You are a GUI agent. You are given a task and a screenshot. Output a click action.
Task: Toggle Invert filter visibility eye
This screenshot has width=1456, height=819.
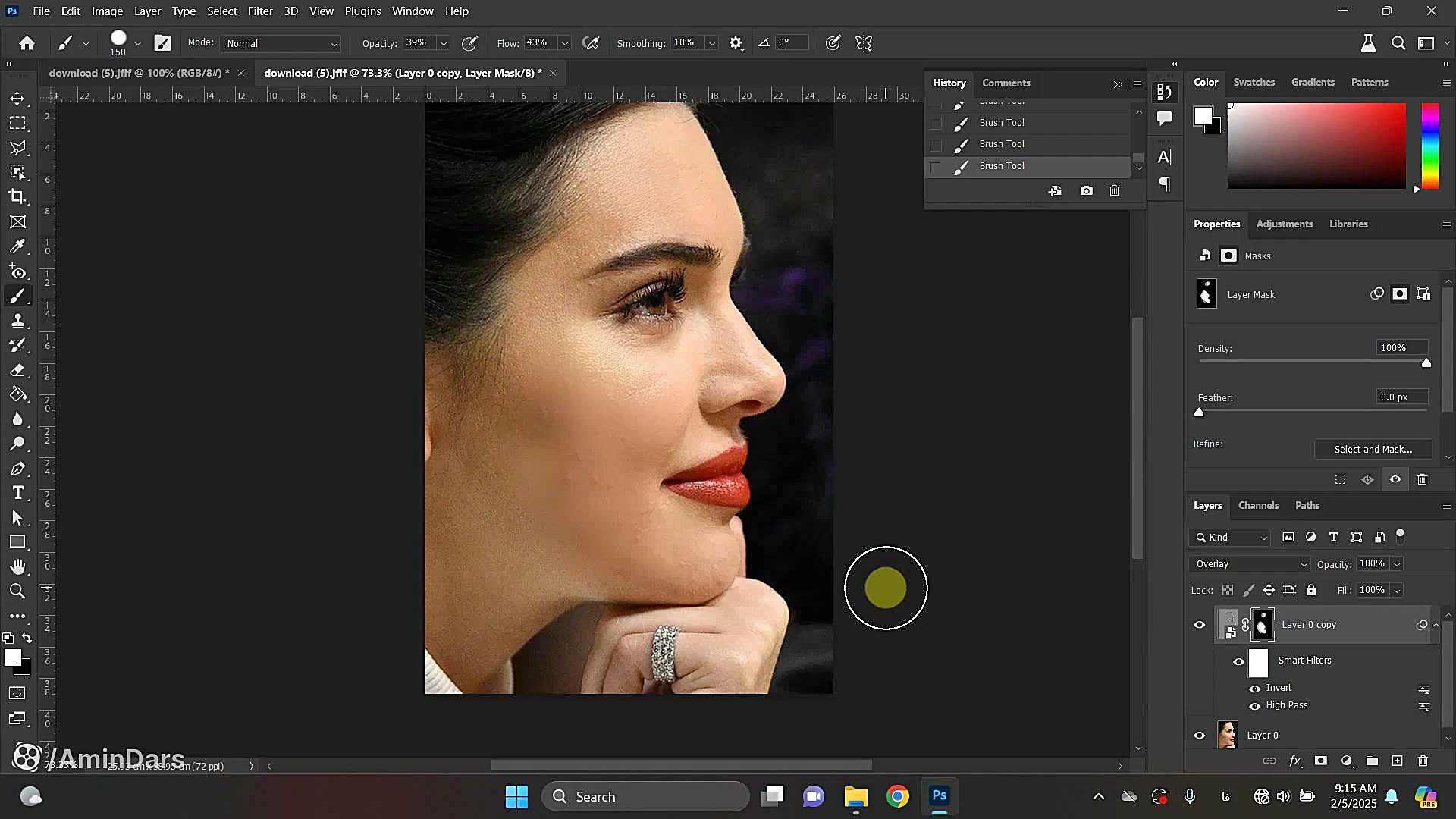[x=1254, y=689]
